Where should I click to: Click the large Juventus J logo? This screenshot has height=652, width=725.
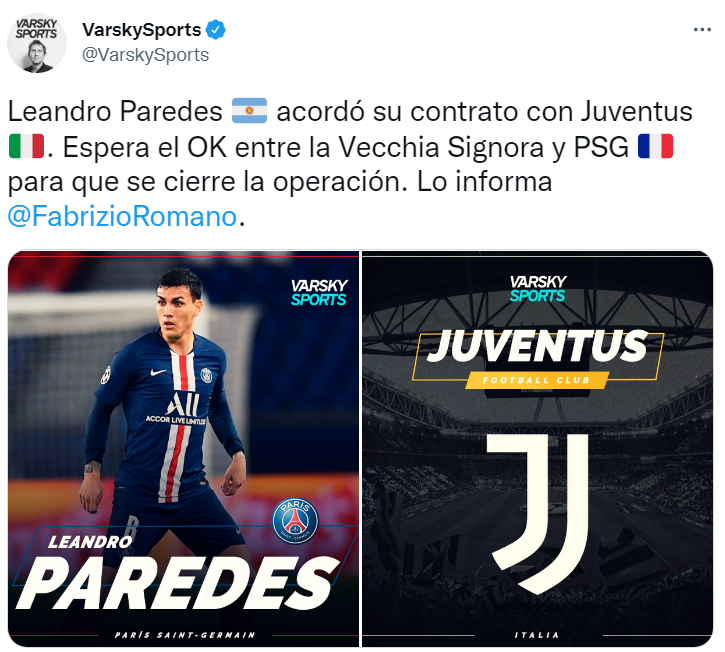tap(538, 513)
